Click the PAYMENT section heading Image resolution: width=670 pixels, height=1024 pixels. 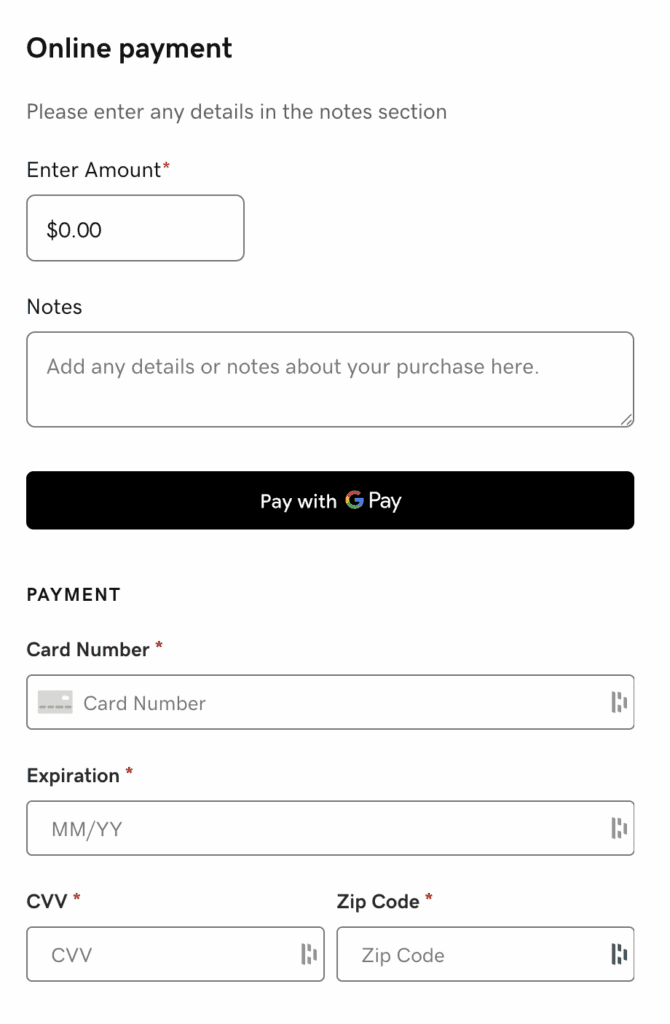pos(73,594)
